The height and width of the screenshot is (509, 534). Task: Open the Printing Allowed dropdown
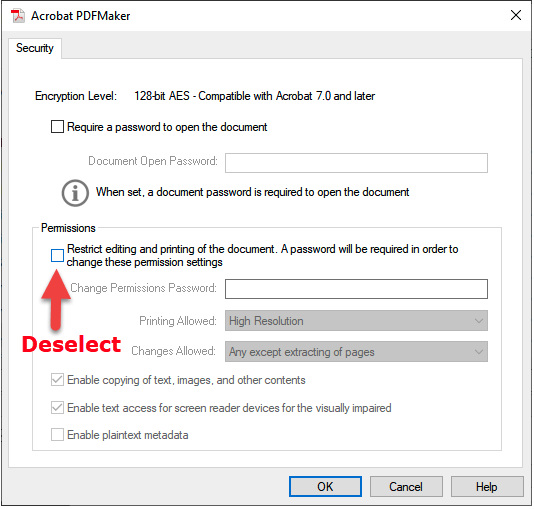coord(356,320)
